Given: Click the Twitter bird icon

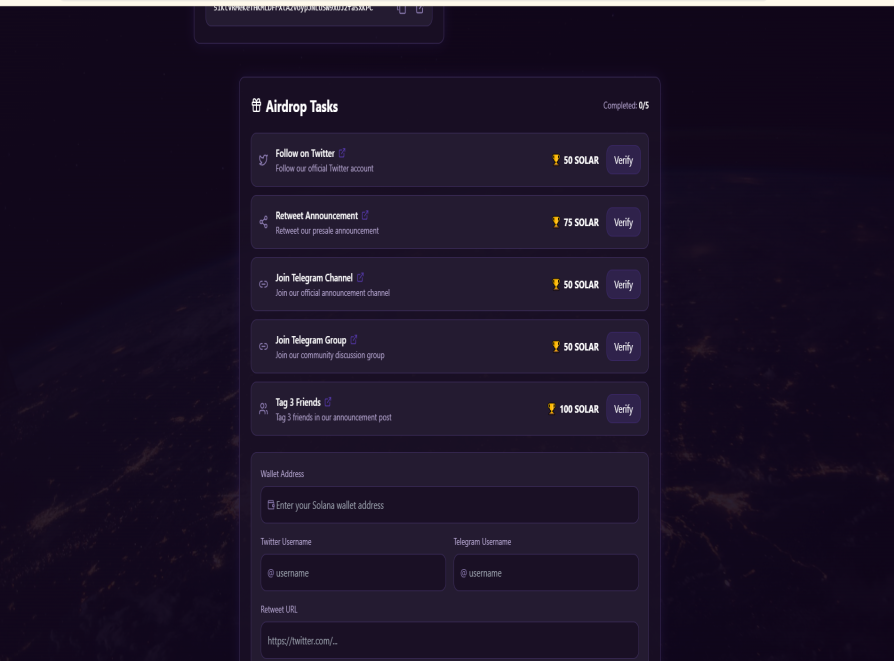Looking at the screenshot, I should pyautogui.click(x=263, y=160).
